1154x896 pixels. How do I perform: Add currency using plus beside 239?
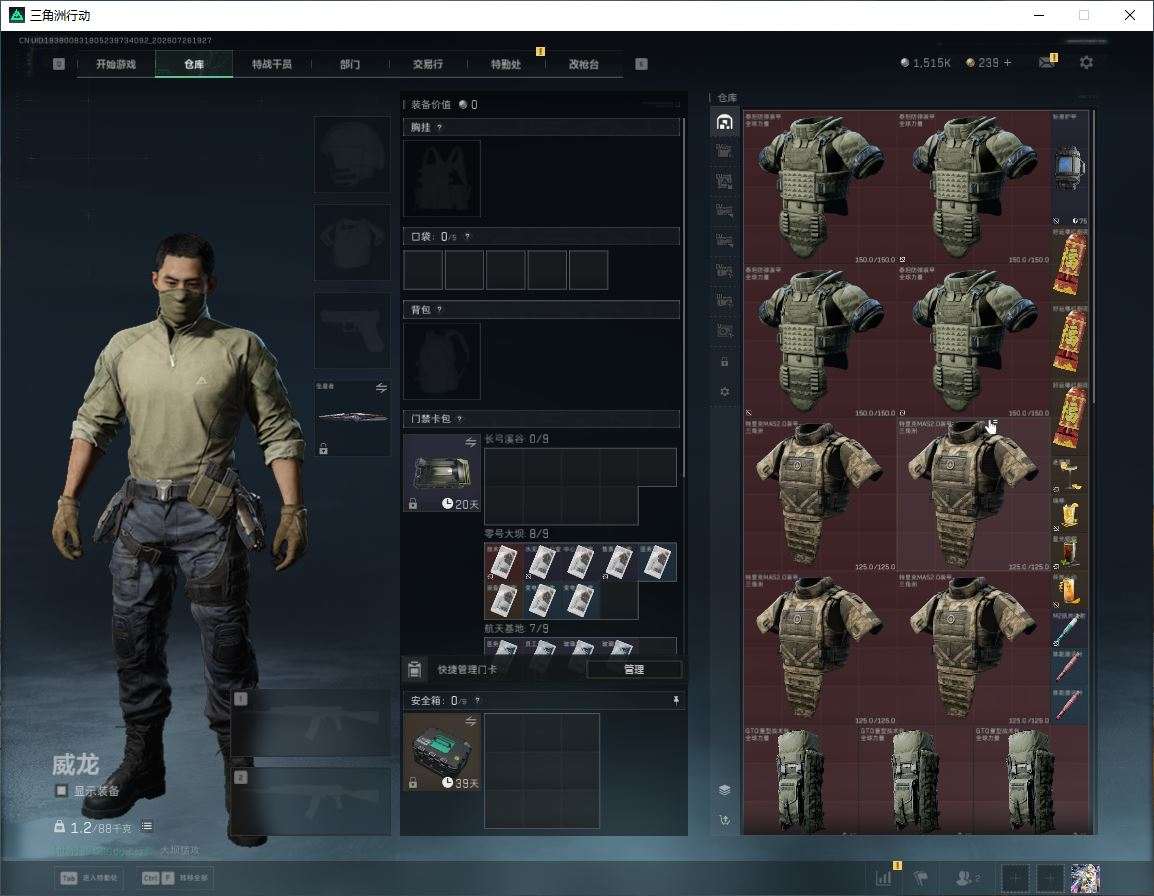(1008, 63)
